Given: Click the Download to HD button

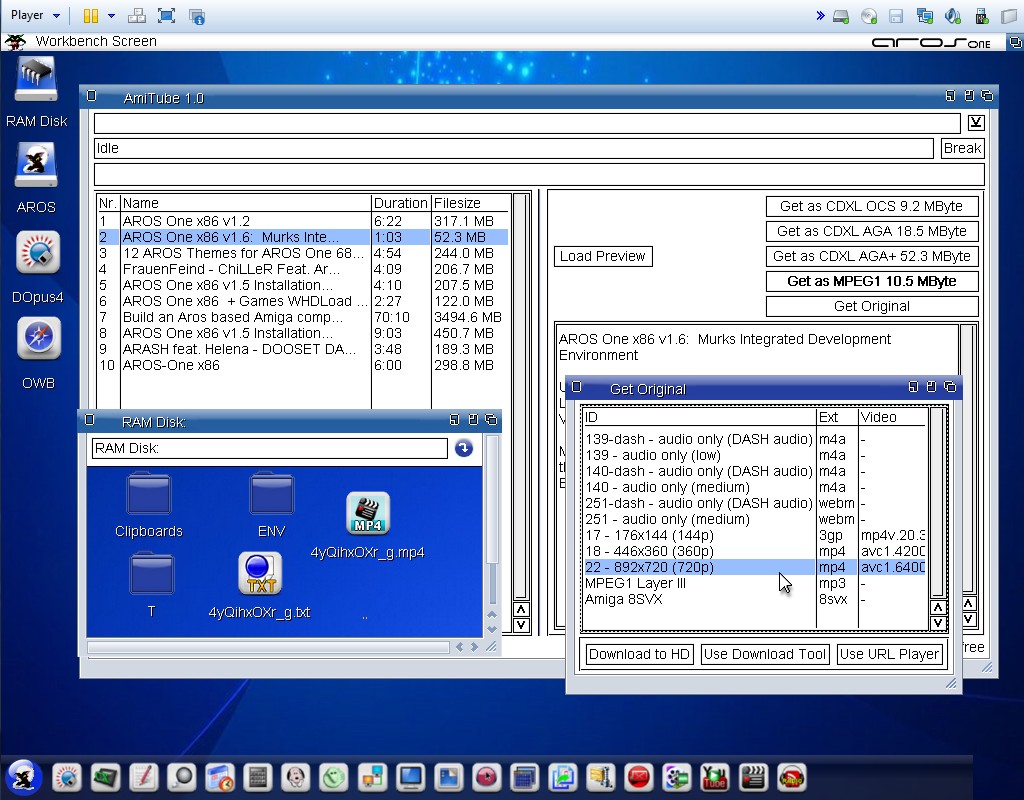Looking at the screenshot, I should point(639,654).
